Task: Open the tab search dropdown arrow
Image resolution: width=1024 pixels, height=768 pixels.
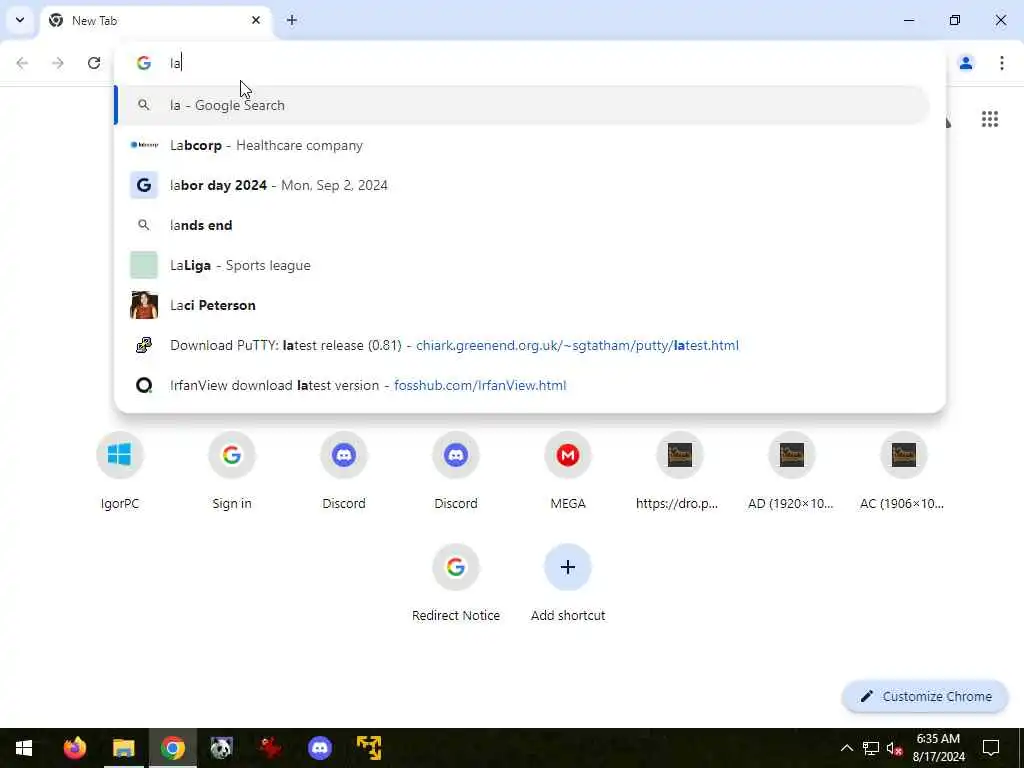Action: pos(20,20)
